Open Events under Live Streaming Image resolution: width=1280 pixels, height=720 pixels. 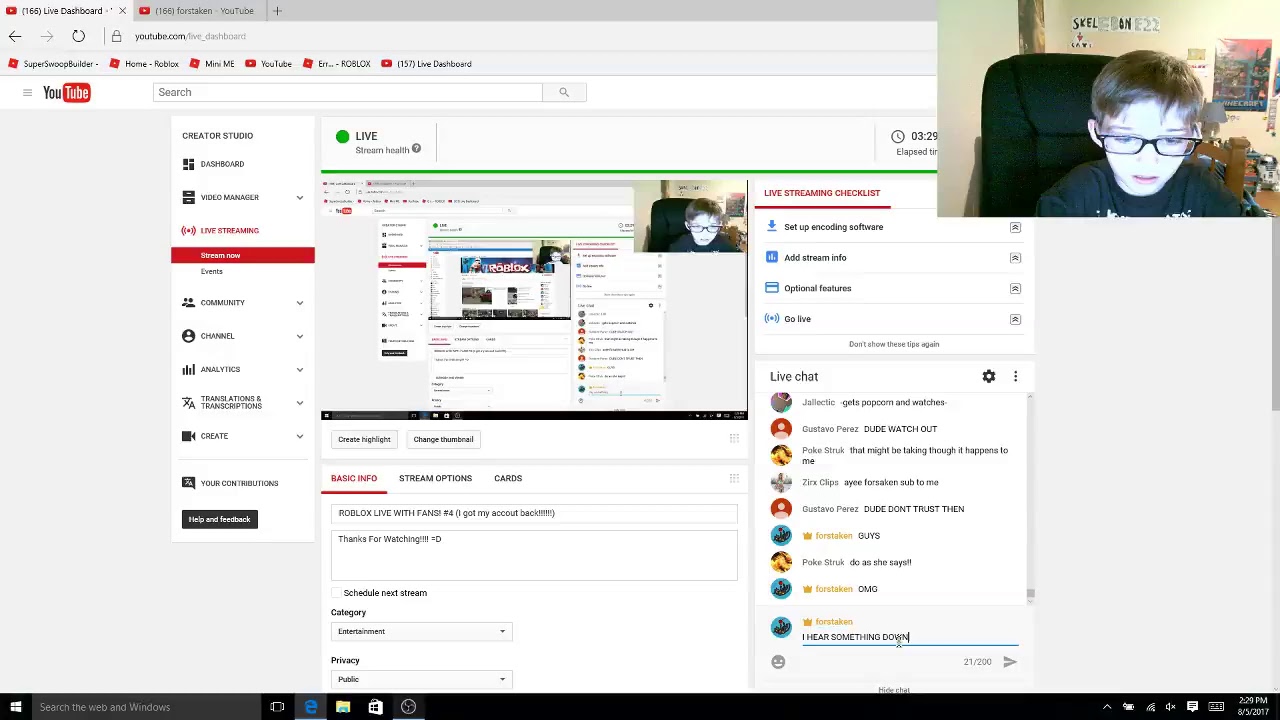coord(211,271)
